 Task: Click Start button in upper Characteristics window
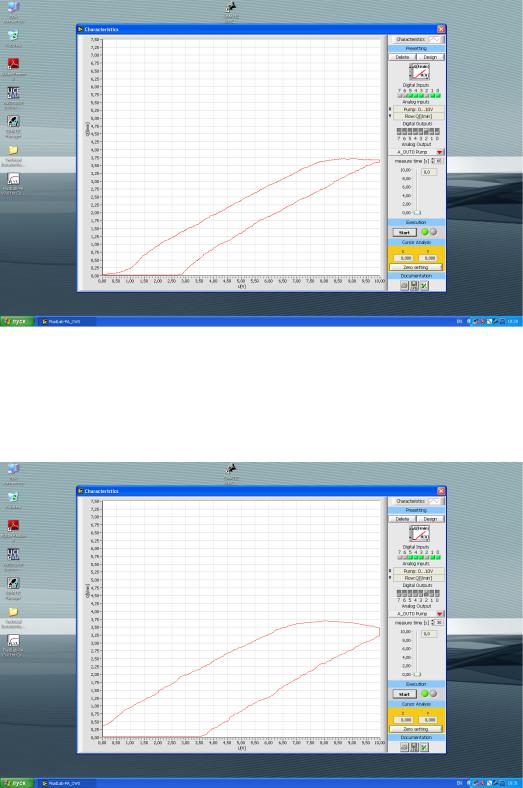[404, 232]
